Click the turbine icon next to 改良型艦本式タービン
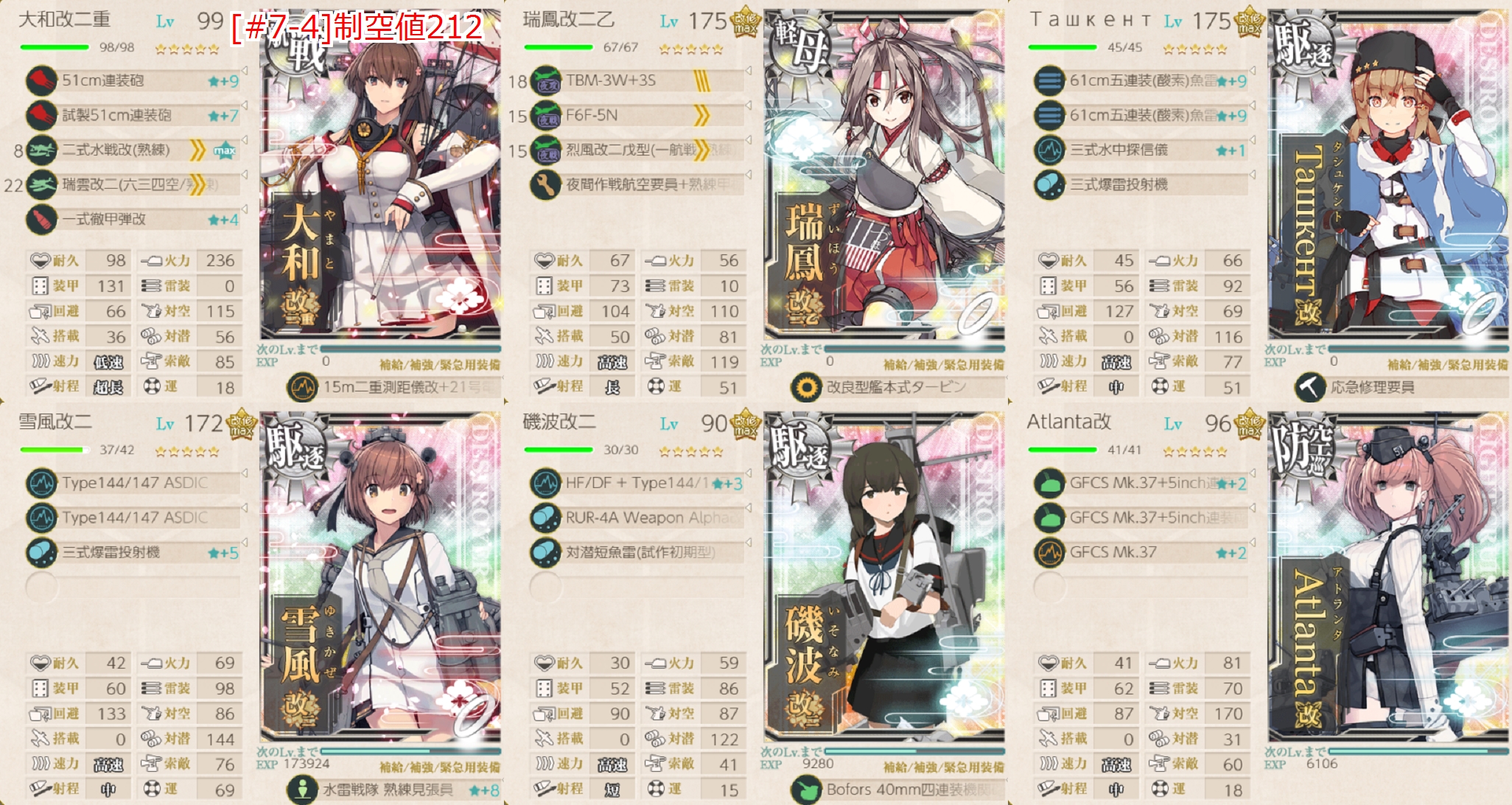Image resolution: width=1512 pixels, height=805 pixels. [x=807, y=387]
